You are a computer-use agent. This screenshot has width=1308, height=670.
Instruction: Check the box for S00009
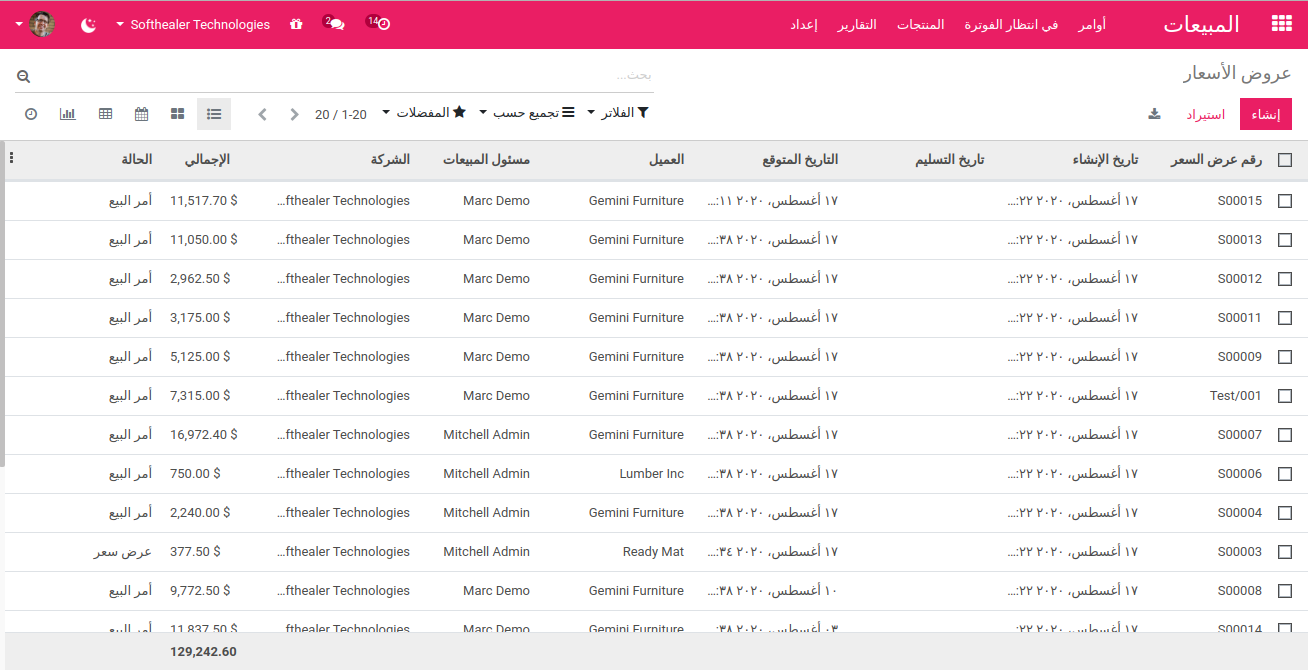[x=1285, y=357]
